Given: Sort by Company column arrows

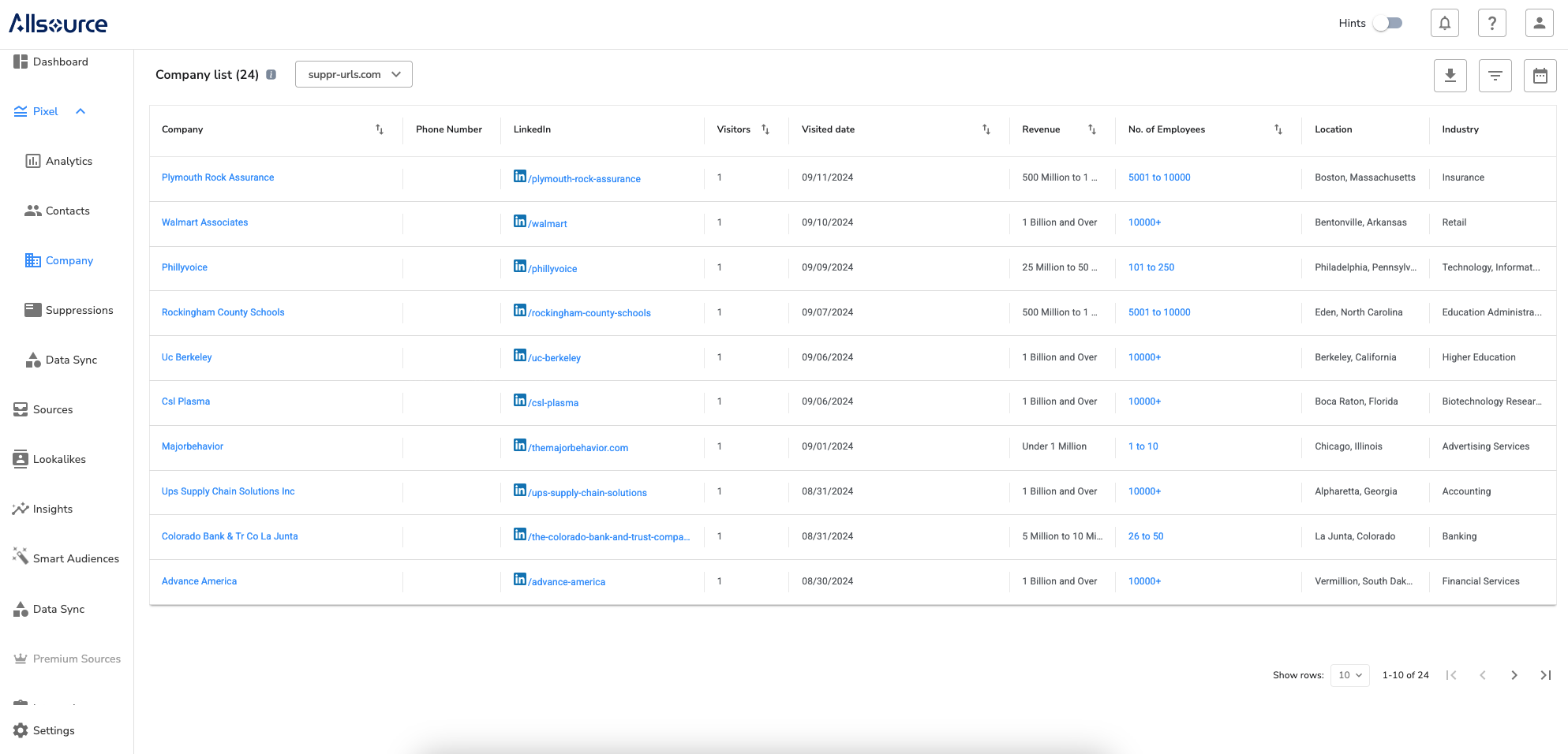Looking at the screenshot, I should [380, 129].
